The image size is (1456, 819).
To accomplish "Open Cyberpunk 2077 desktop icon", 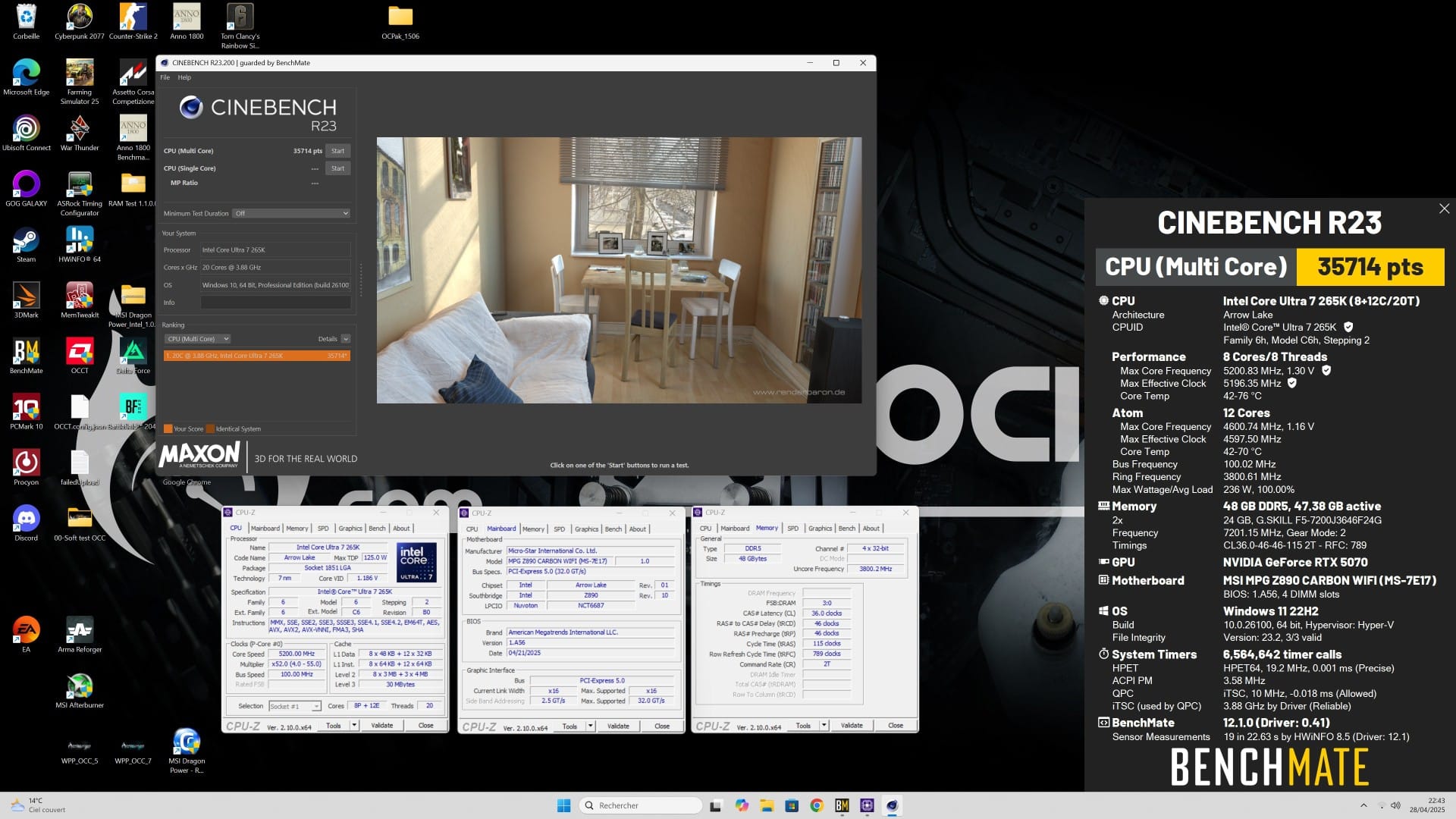I will (80, 21).
